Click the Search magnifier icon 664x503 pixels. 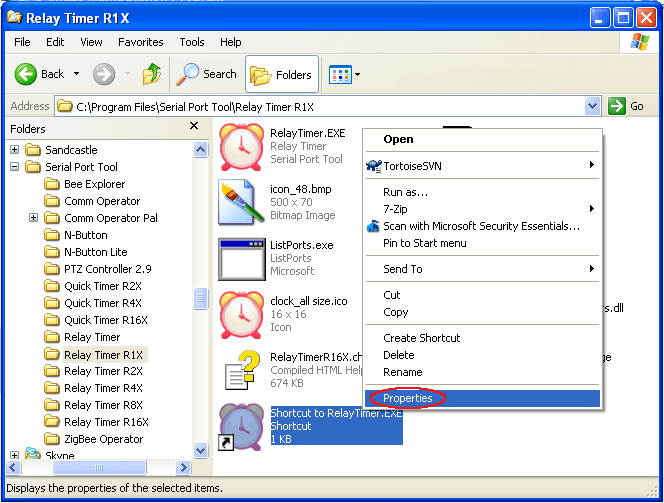187,74
